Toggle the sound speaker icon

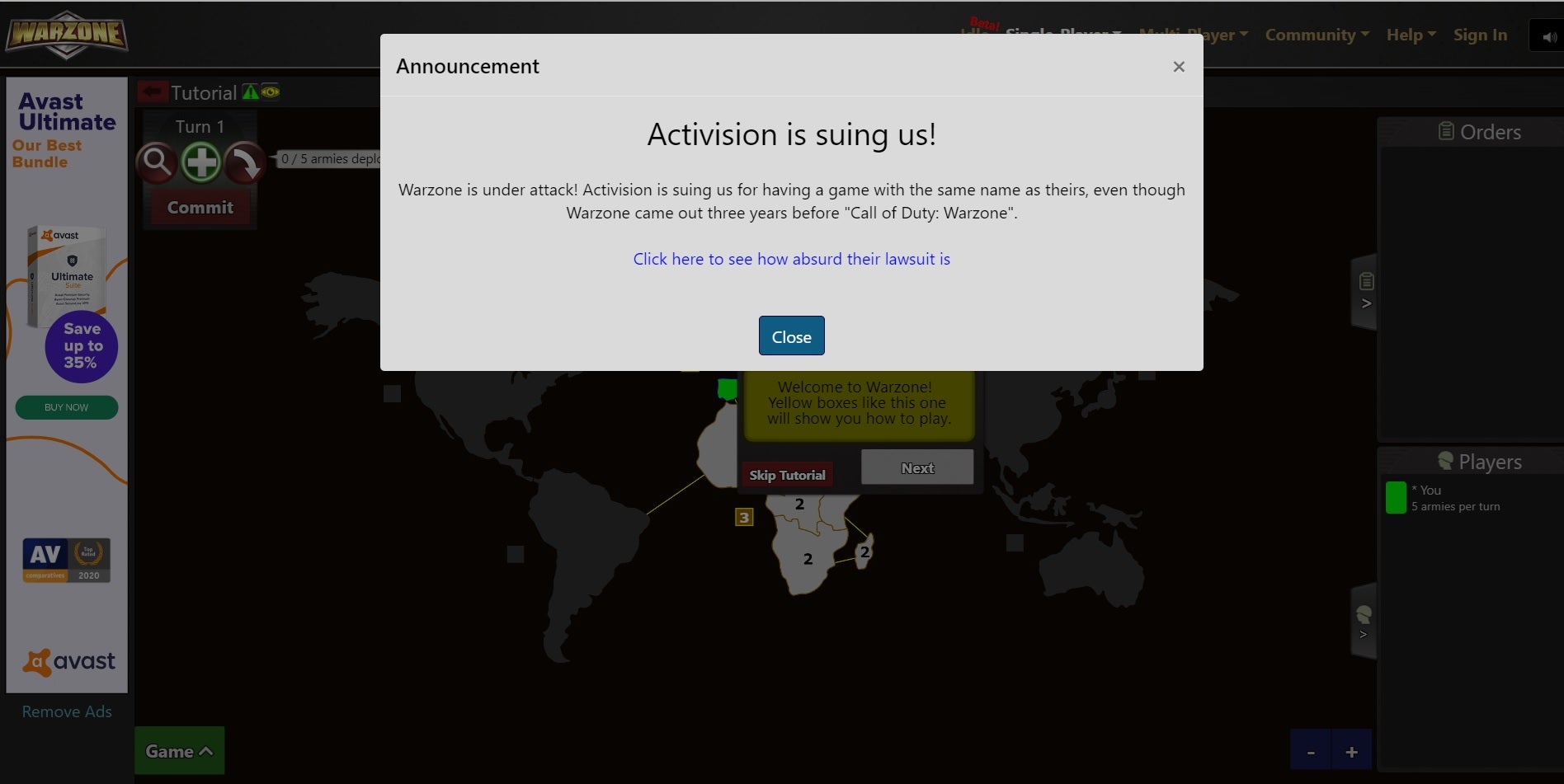tap(1549, 36)
